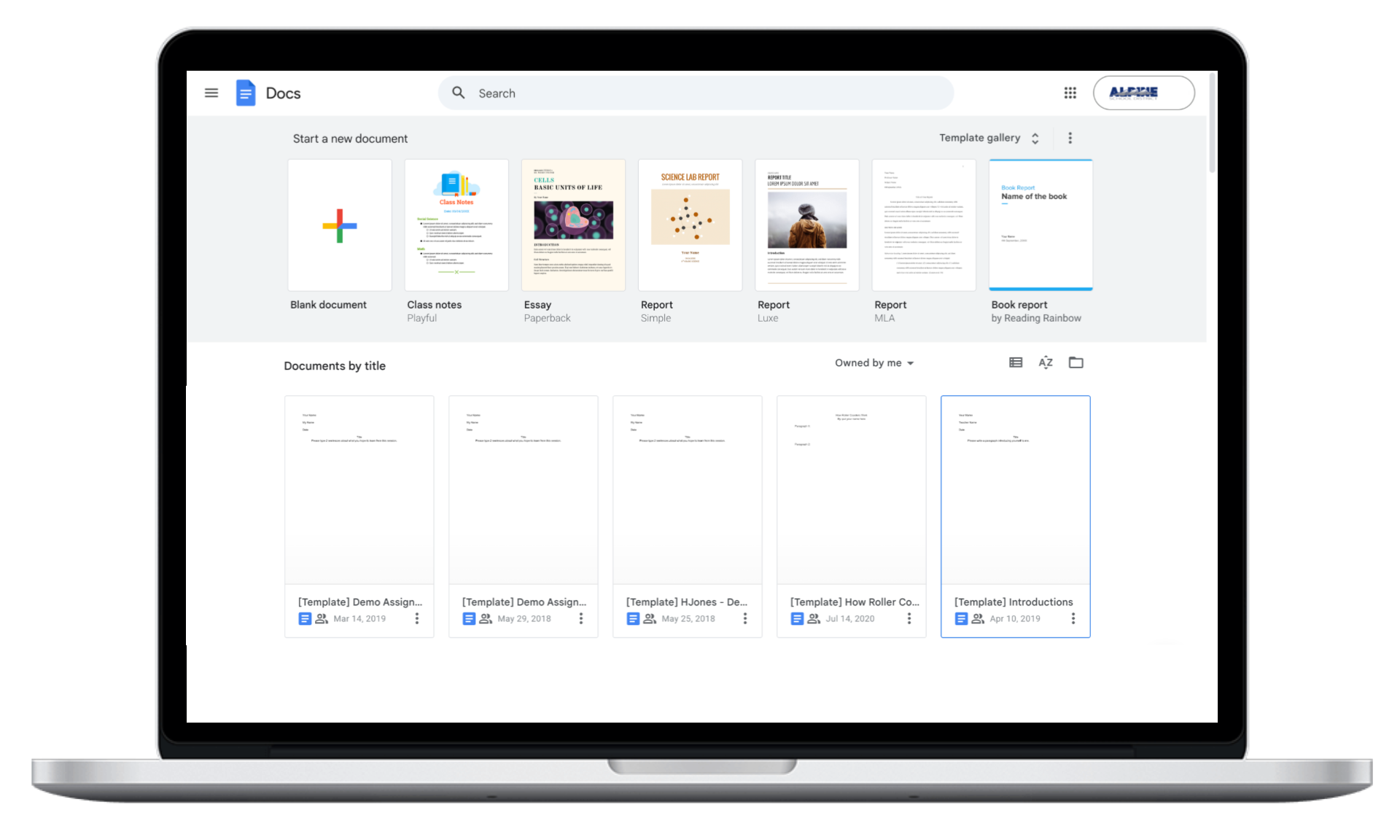The width and height of the screenshot is (1400, 840).
Task: Open the How Roller Co... template document
Action: [851, 490]
